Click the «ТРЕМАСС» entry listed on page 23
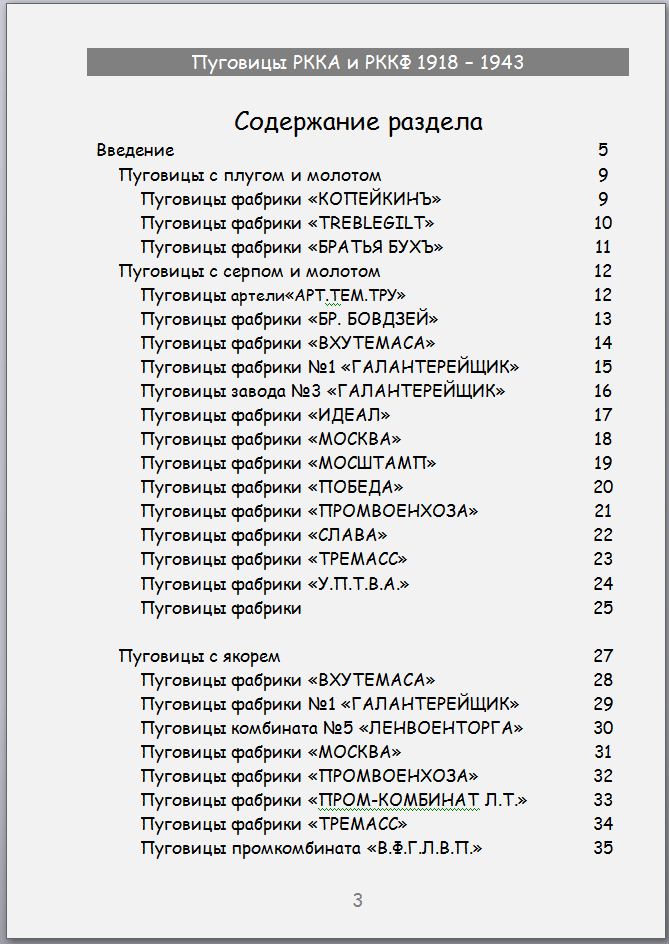Image resolution: width=669 pixels, height=944 pixels. point(274,559)
